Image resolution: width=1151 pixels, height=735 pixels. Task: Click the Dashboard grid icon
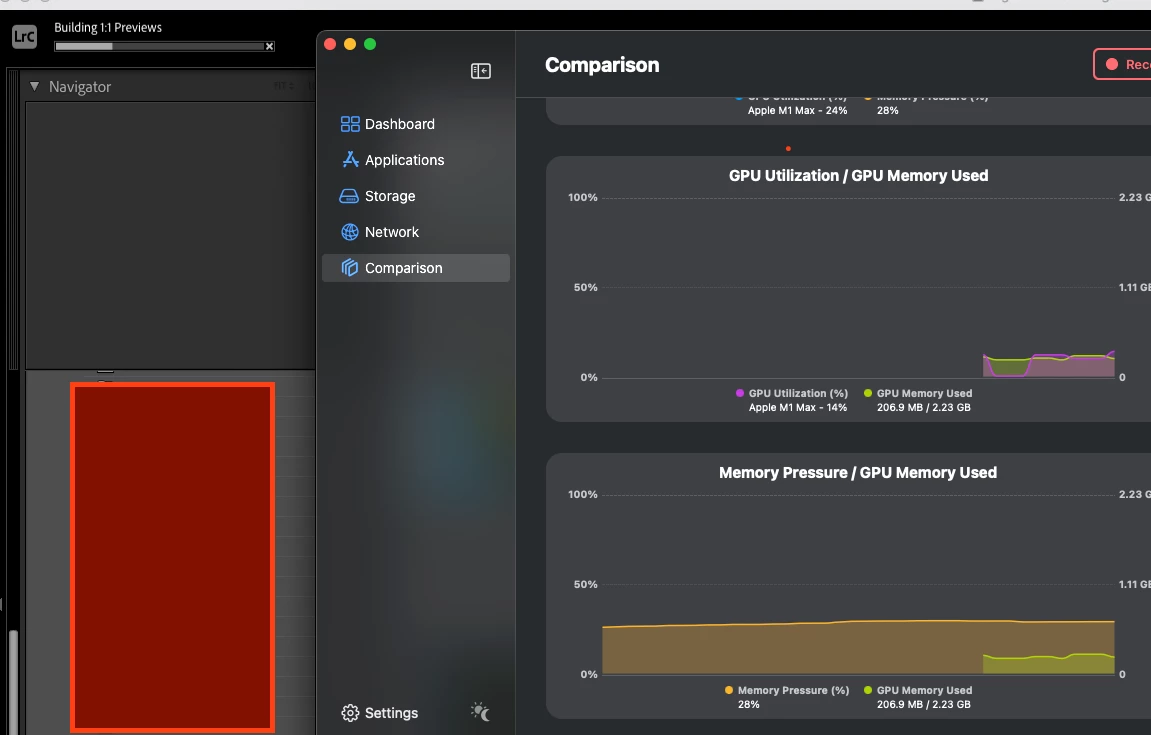click(350, 124)
